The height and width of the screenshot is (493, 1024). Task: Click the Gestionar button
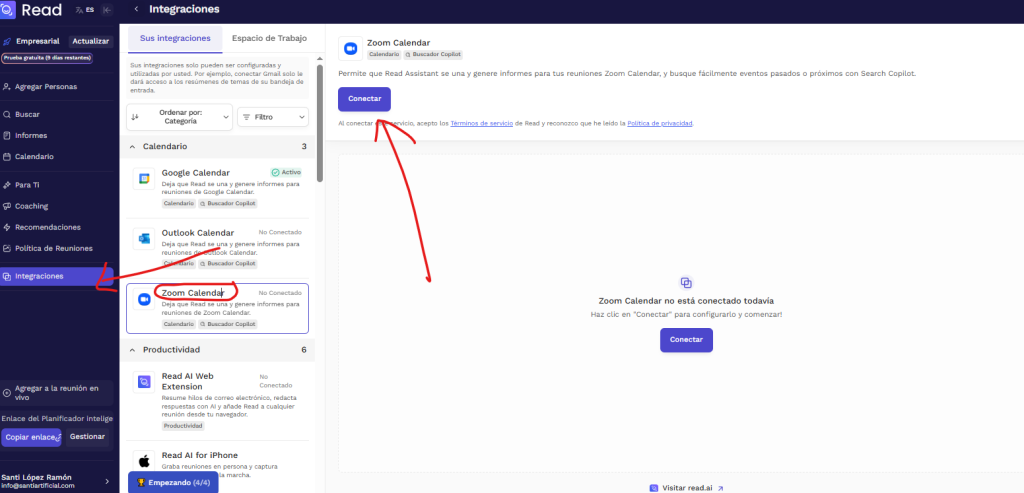click(x=88, y=437)
